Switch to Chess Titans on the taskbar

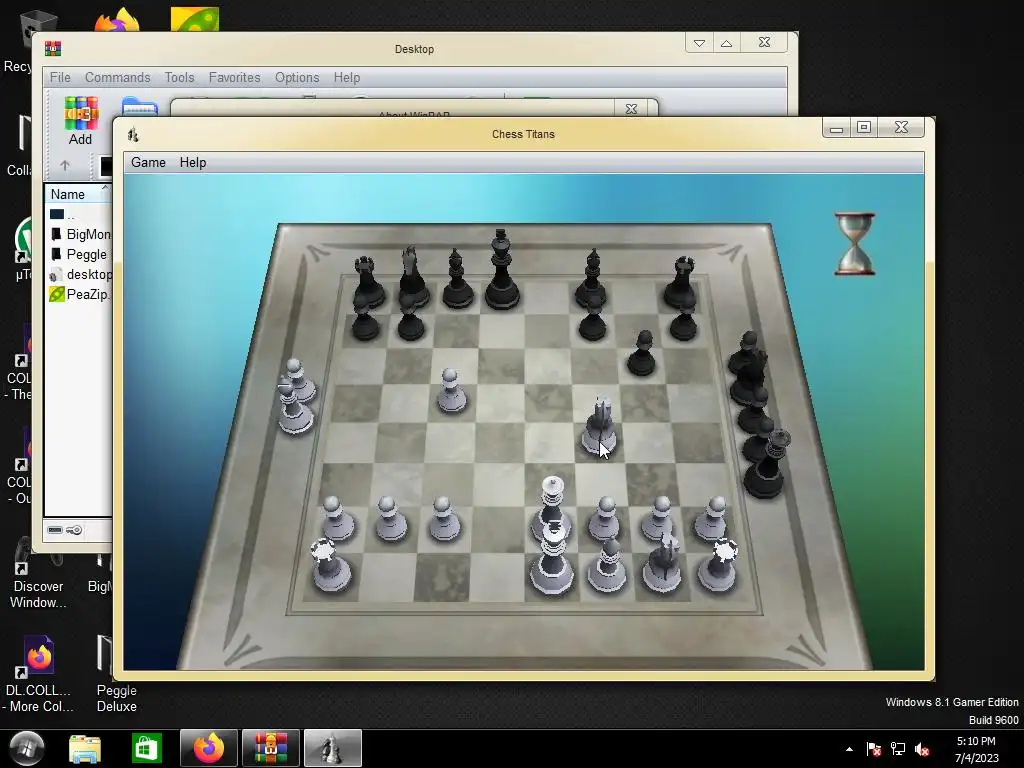click(x=332, y=748)
